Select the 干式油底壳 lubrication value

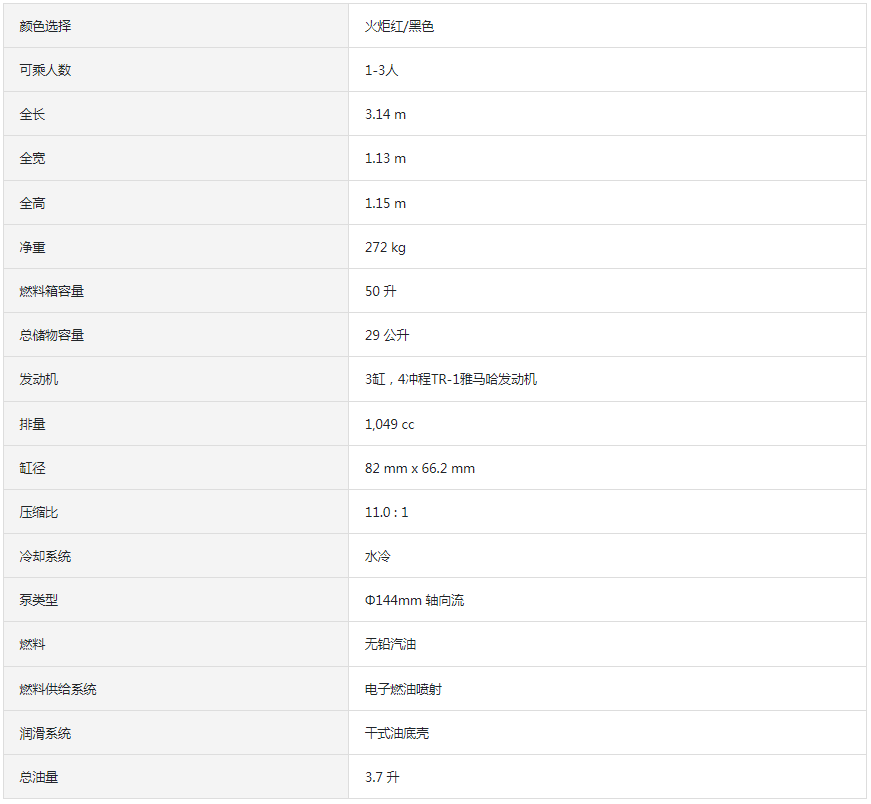pos(397,733)
